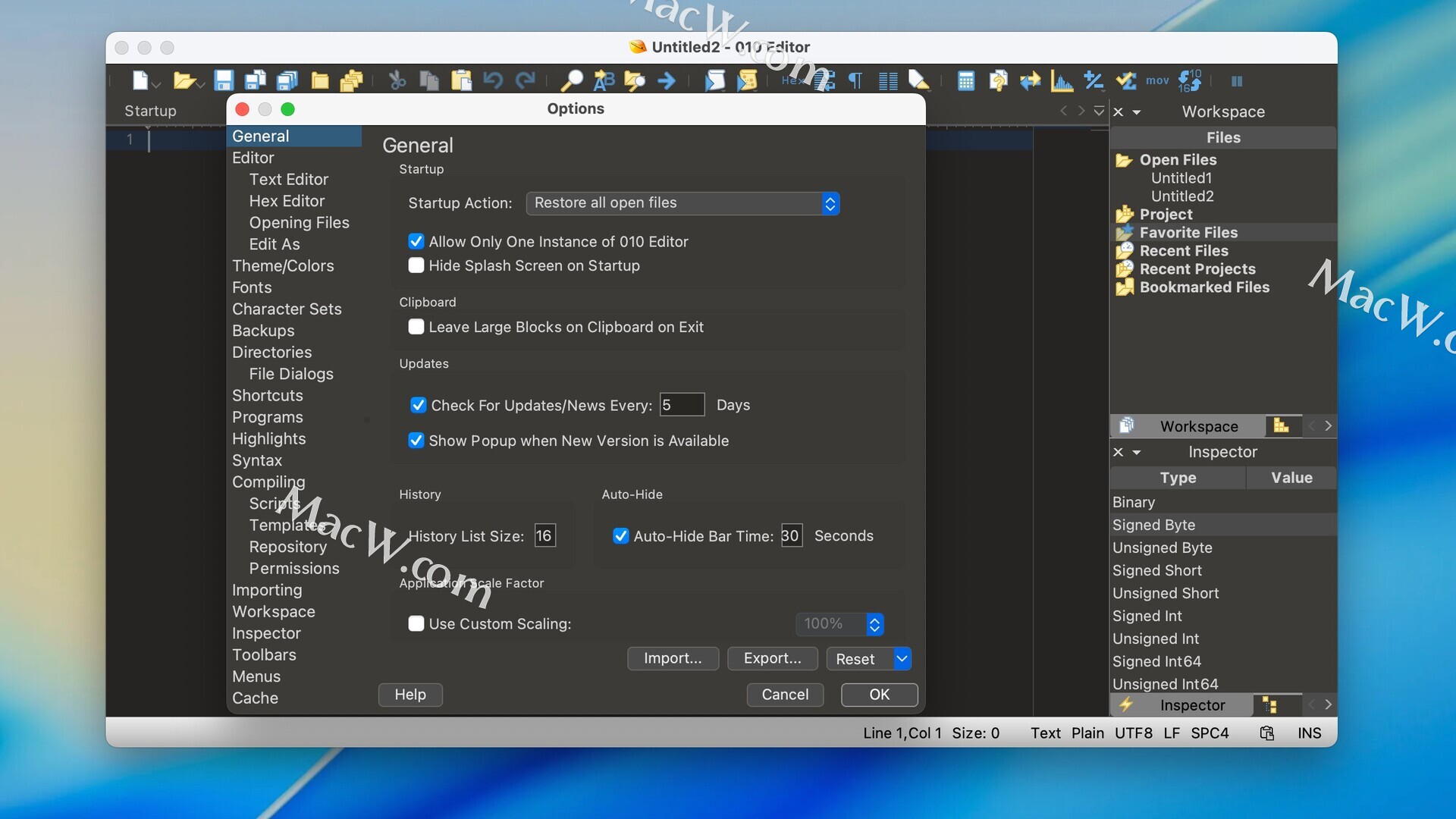Click the update days input field
The width and height of the screenshot is (1456, 819).
(682, 405)
